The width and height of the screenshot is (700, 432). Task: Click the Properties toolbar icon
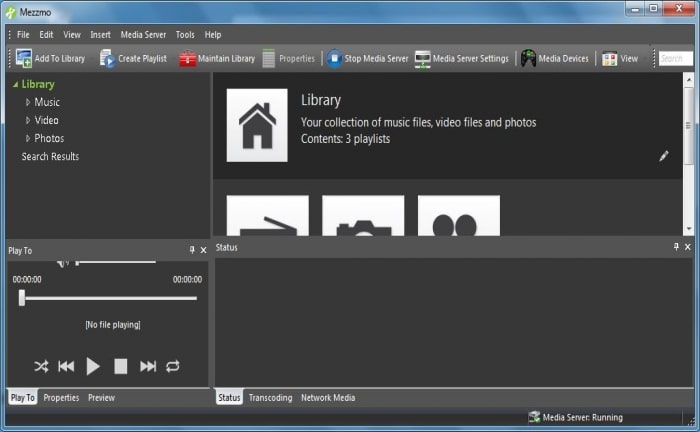(x=268, y=58)
